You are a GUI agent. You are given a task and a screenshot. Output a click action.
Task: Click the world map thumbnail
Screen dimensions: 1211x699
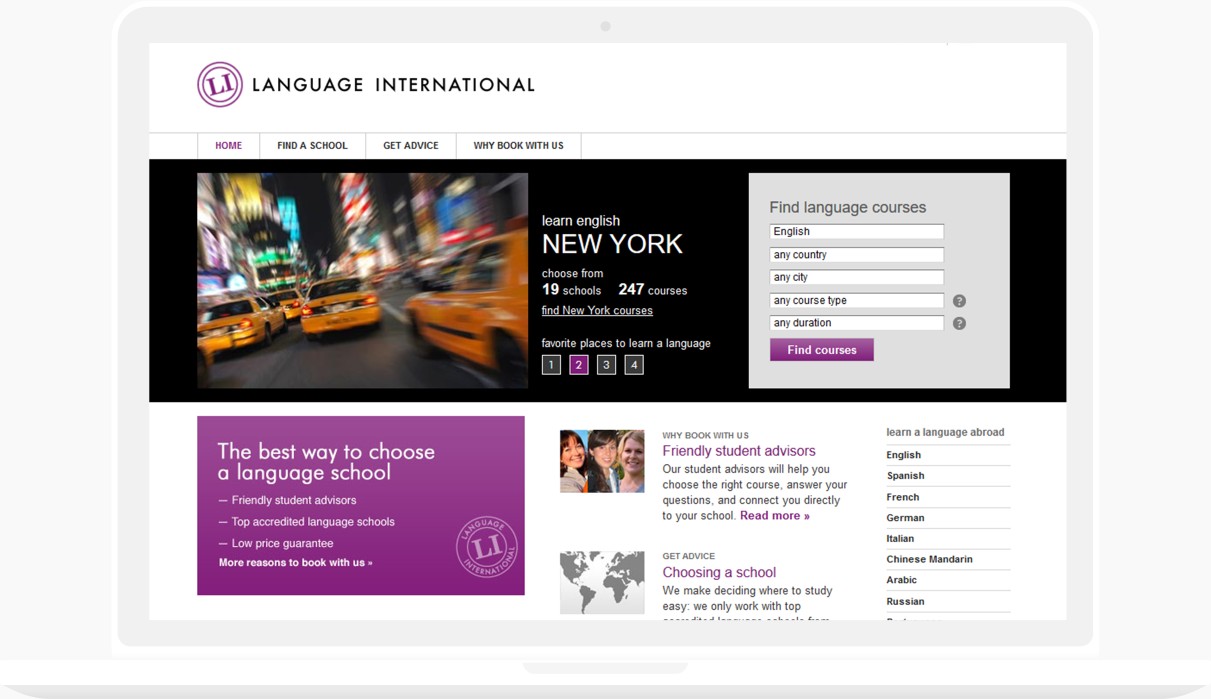click(x=602, y=582)
